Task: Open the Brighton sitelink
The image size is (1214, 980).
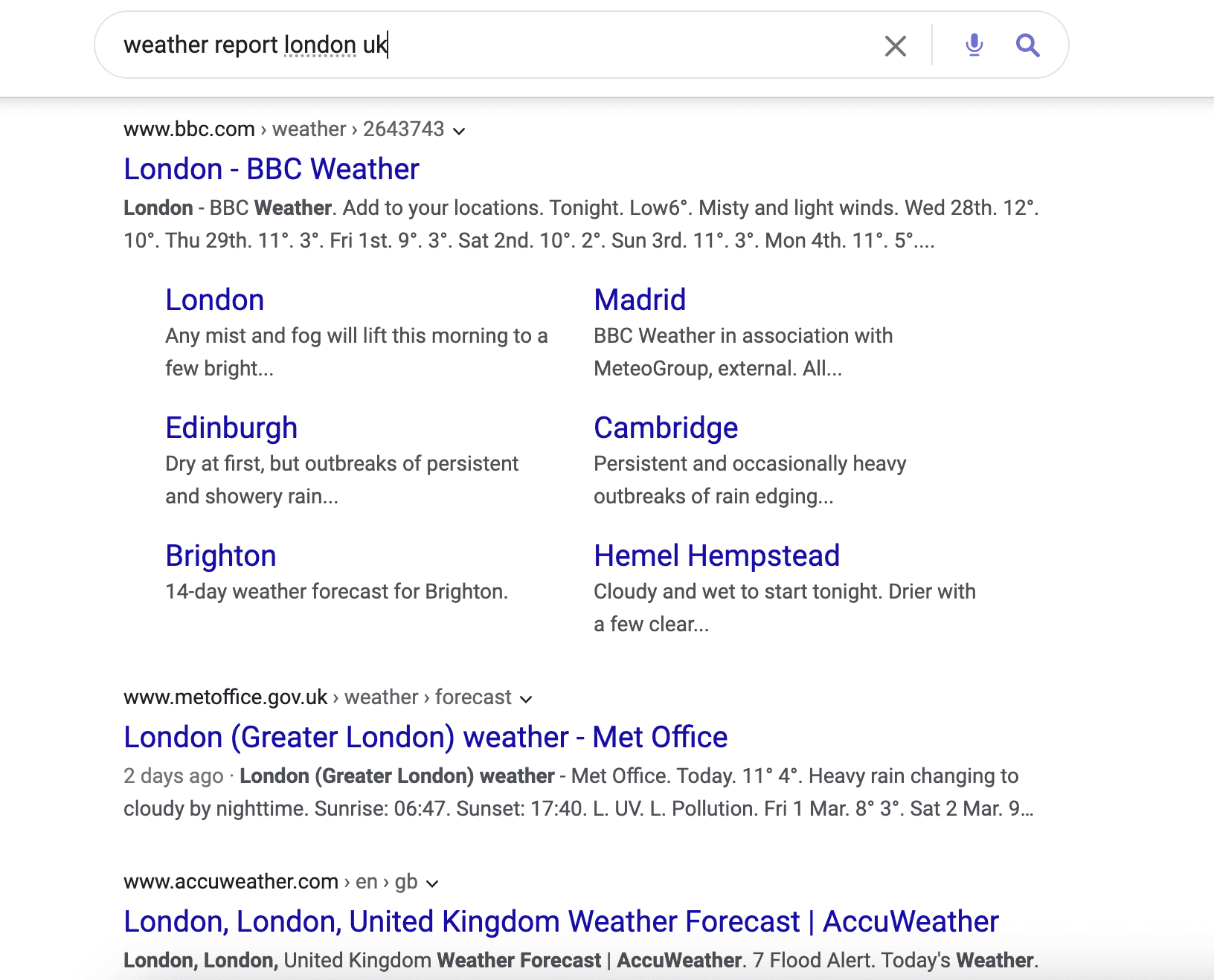Action: 220,556
